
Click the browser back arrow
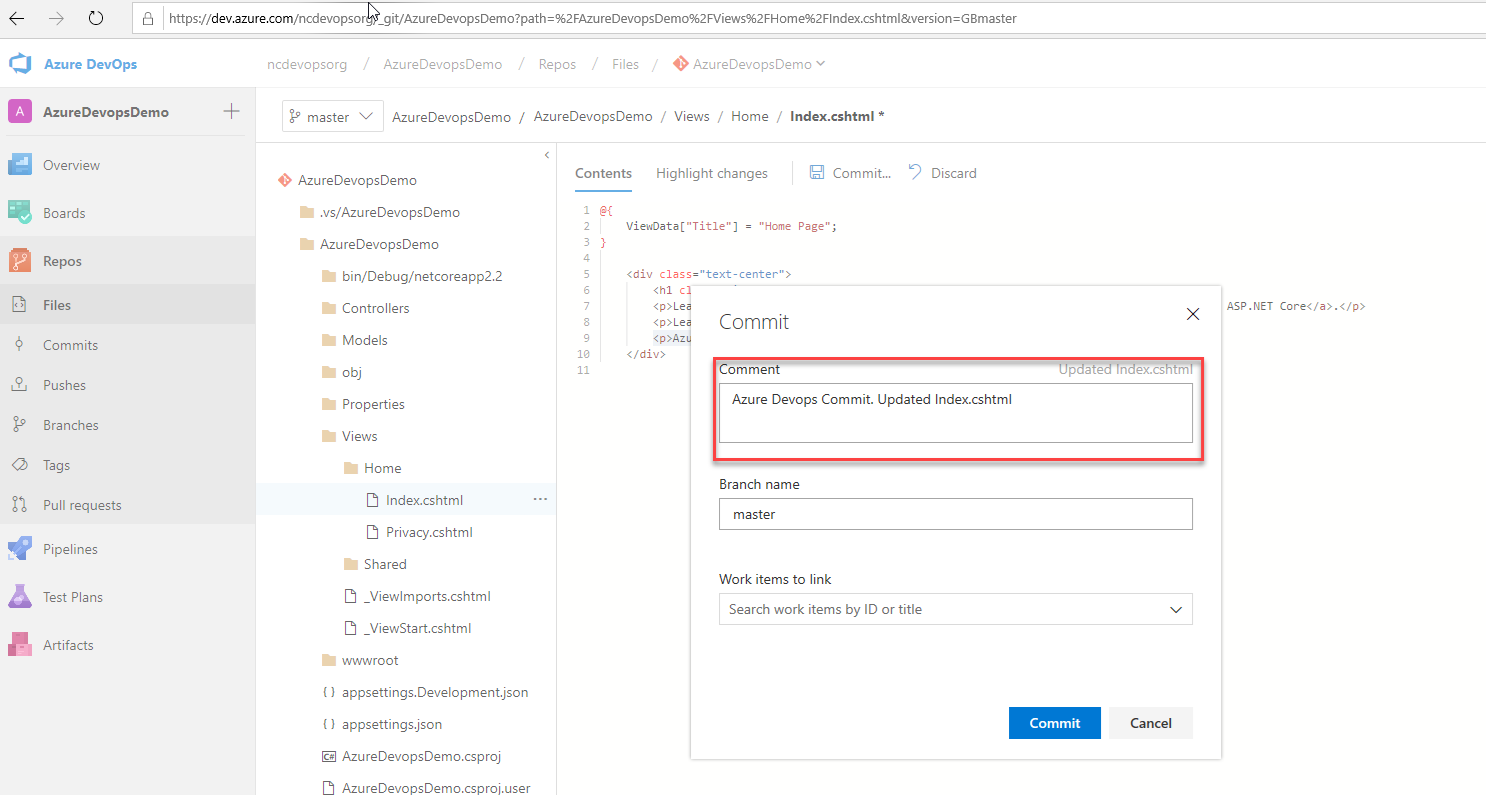point(17,18)
